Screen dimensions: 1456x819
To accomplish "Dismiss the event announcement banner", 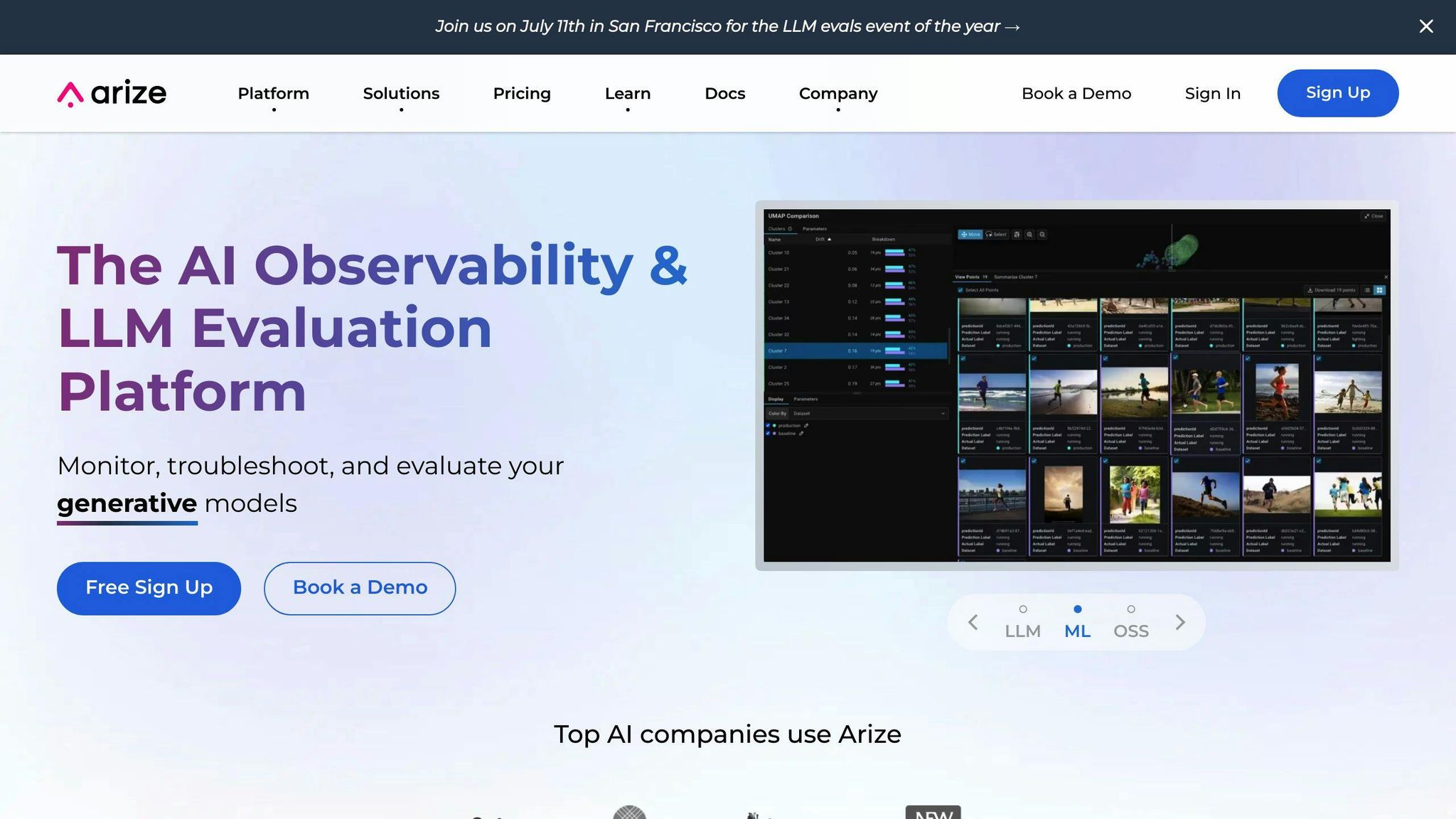I will click(1425, 26).
